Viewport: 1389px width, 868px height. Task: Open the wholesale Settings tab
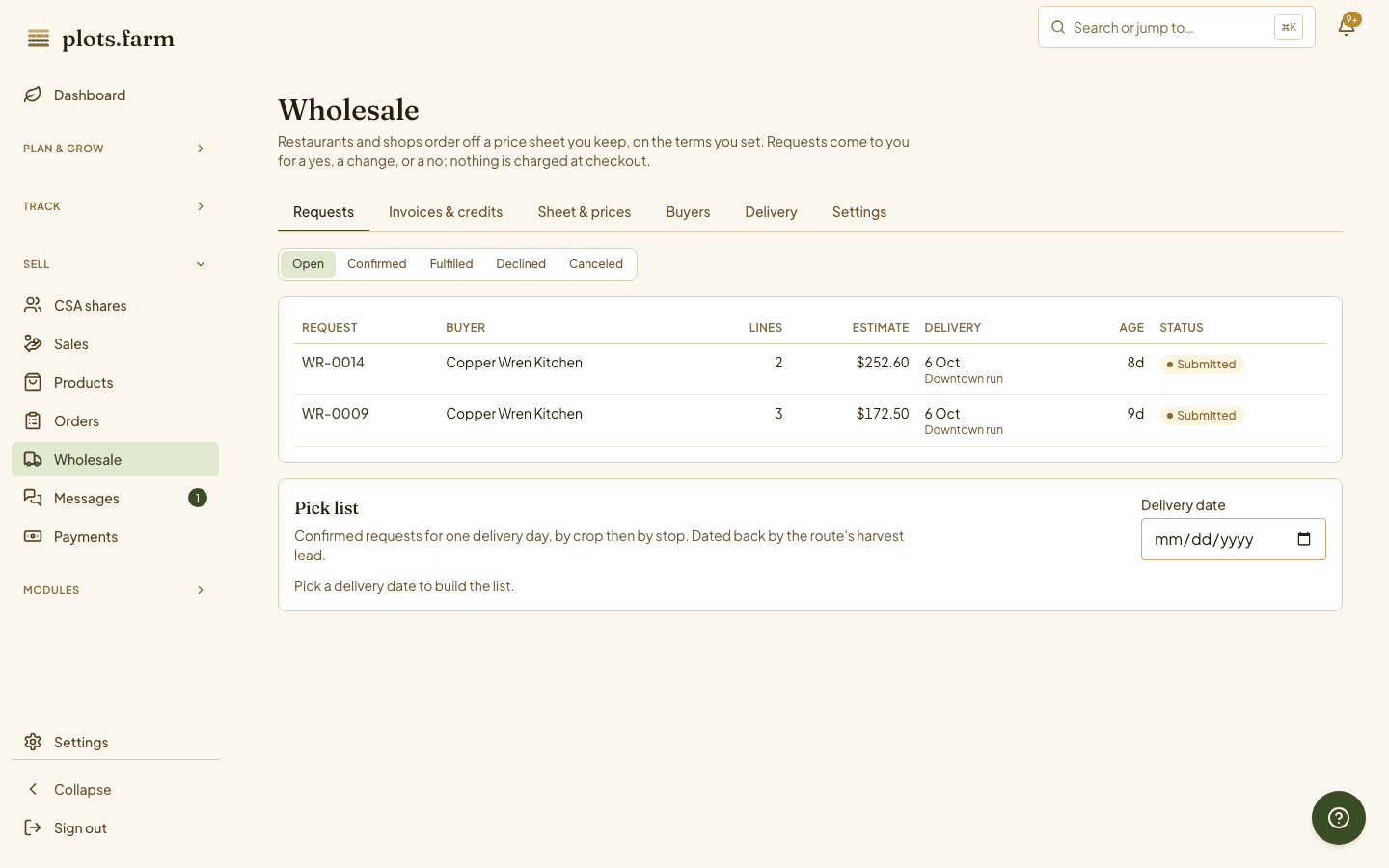point(859,212)
